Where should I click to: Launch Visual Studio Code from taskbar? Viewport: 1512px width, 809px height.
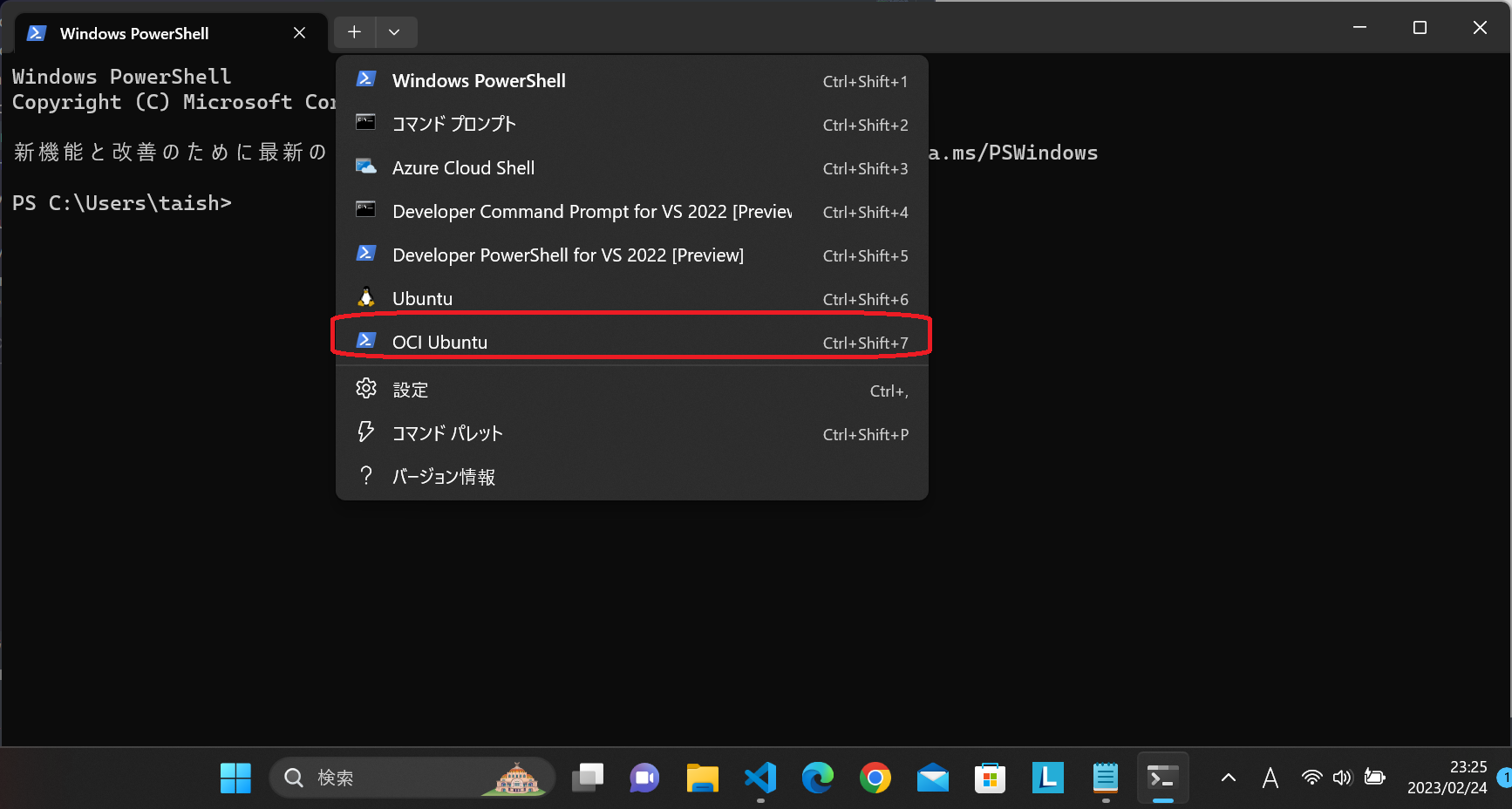coord(760,778)
